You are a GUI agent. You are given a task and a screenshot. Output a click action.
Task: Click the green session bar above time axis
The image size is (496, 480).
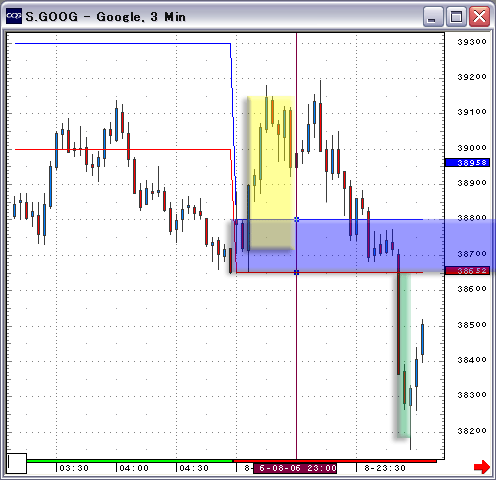pos(129,461)
